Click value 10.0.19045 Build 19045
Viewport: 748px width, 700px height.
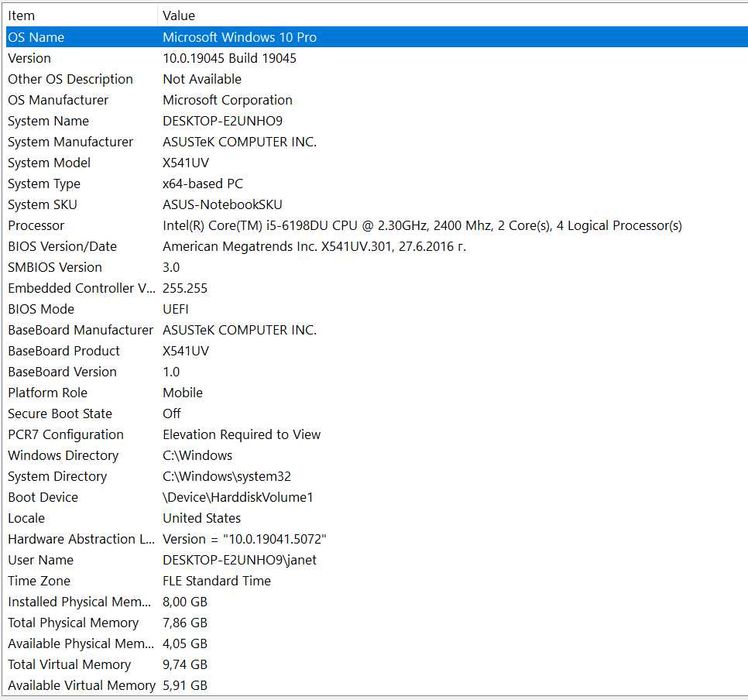229,58
